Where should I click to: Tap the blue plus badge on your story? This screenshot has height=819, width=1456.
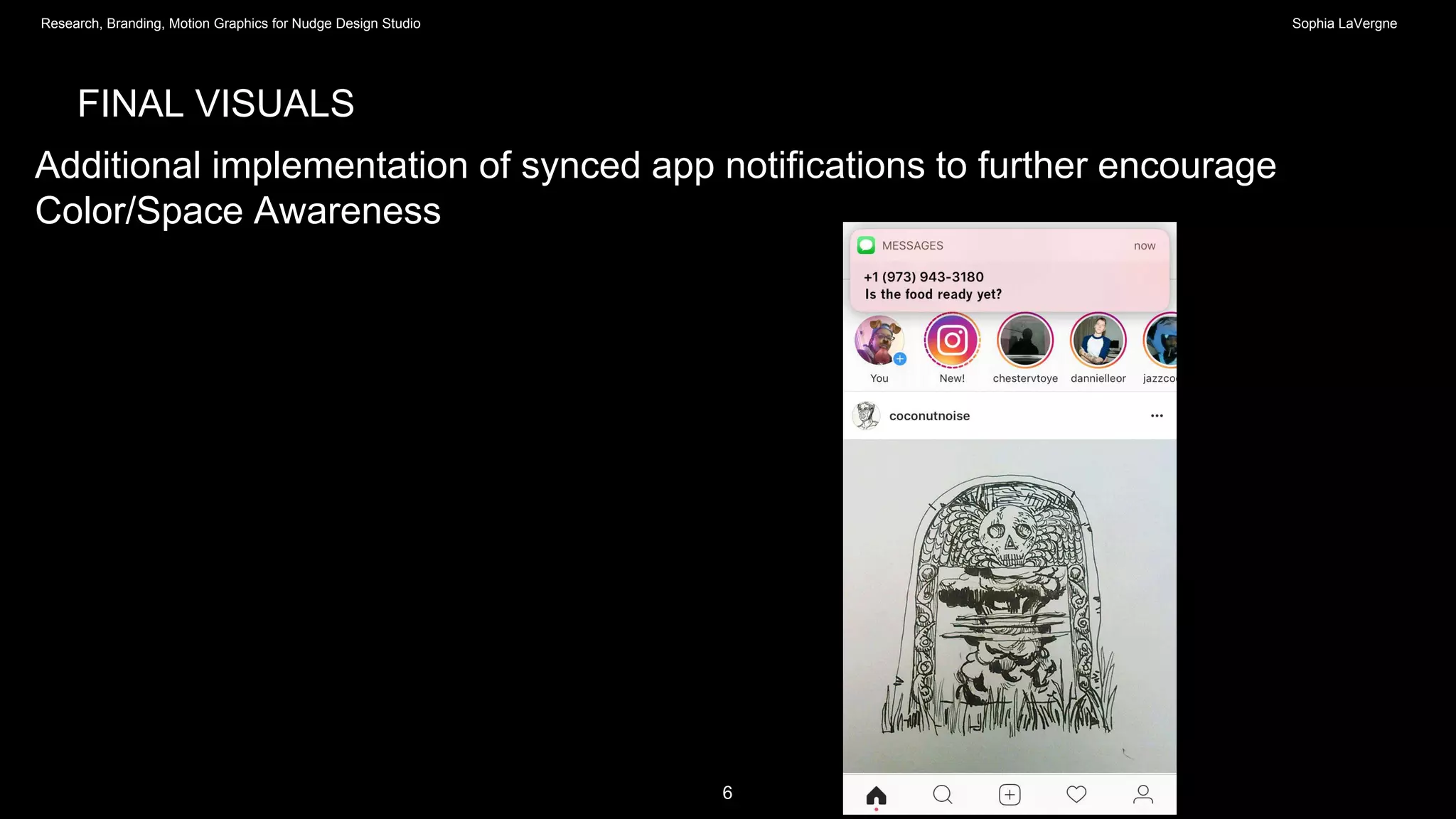tap(900, 359)
